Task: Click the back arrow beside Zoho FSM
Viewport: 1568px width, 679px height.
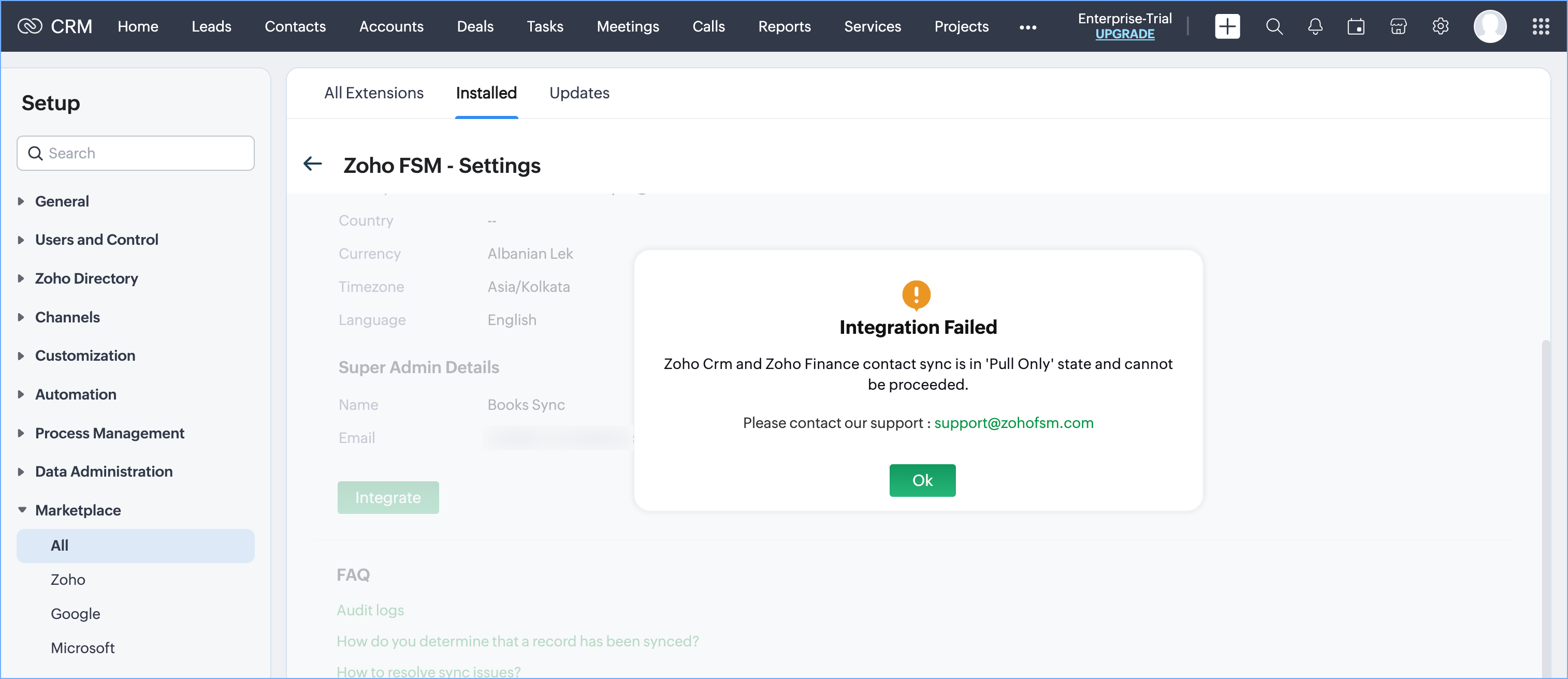Action: pos(312,164)
